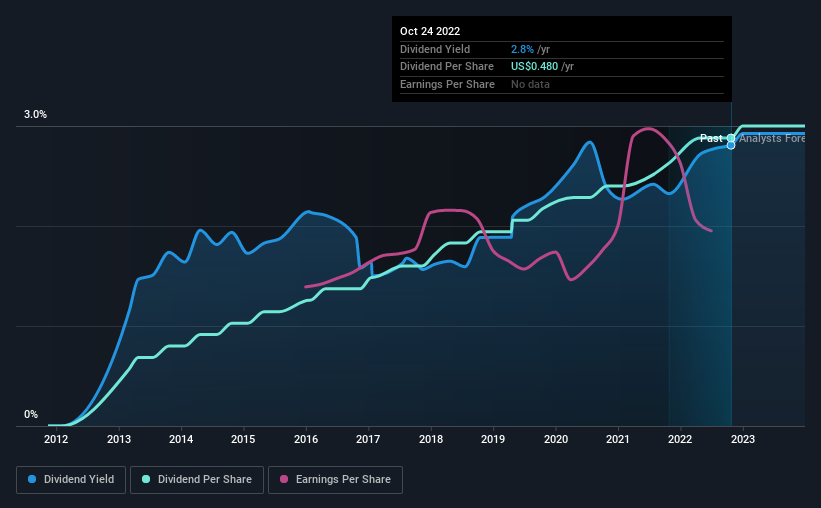
Task: Select the 2.8% dividend yield tooltip value
Action: [x=521, y=49]
